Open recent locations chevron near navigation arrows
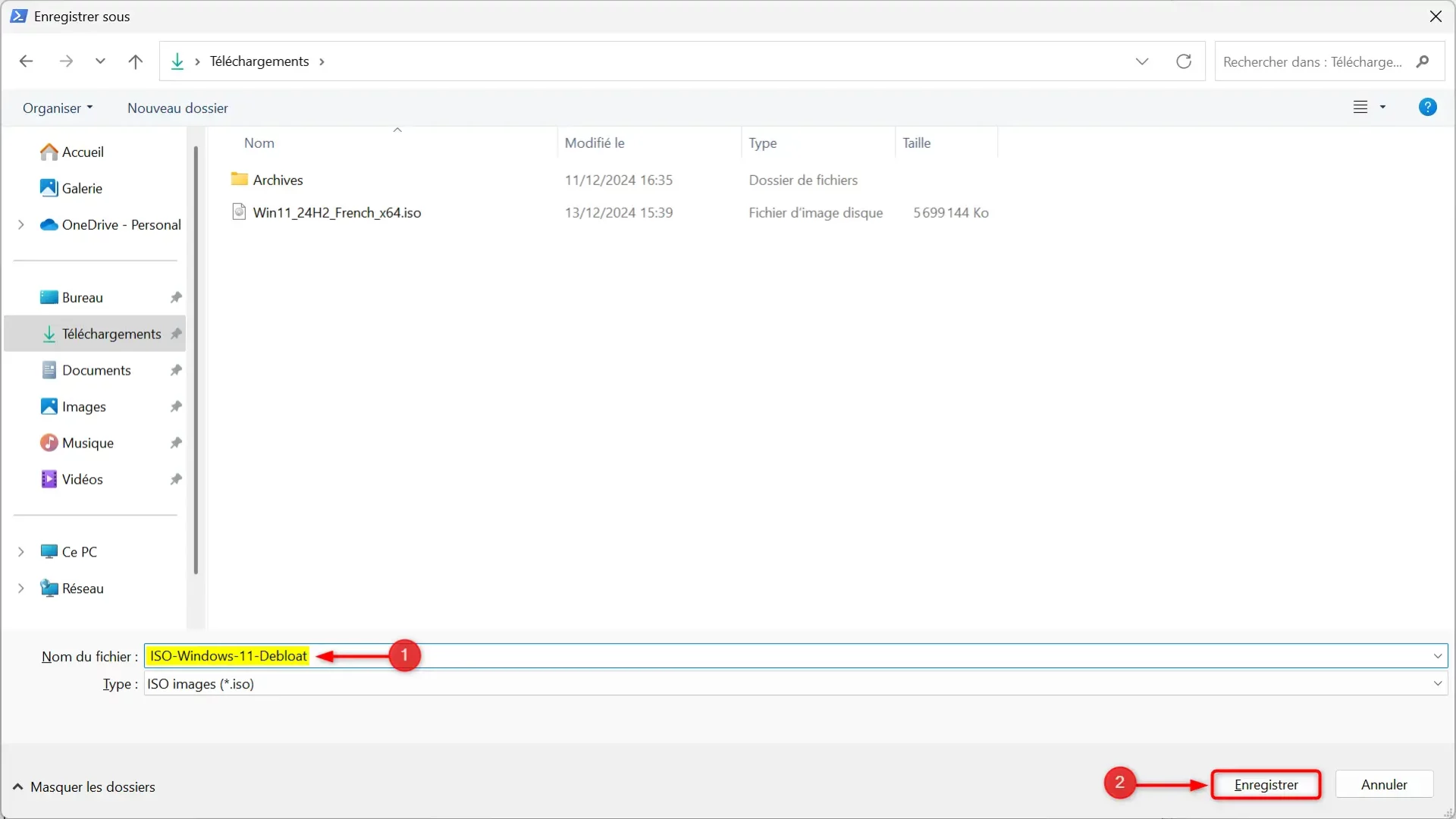Image resolution: width=1456 pixels, height=819 pixels. coord(100,61)
